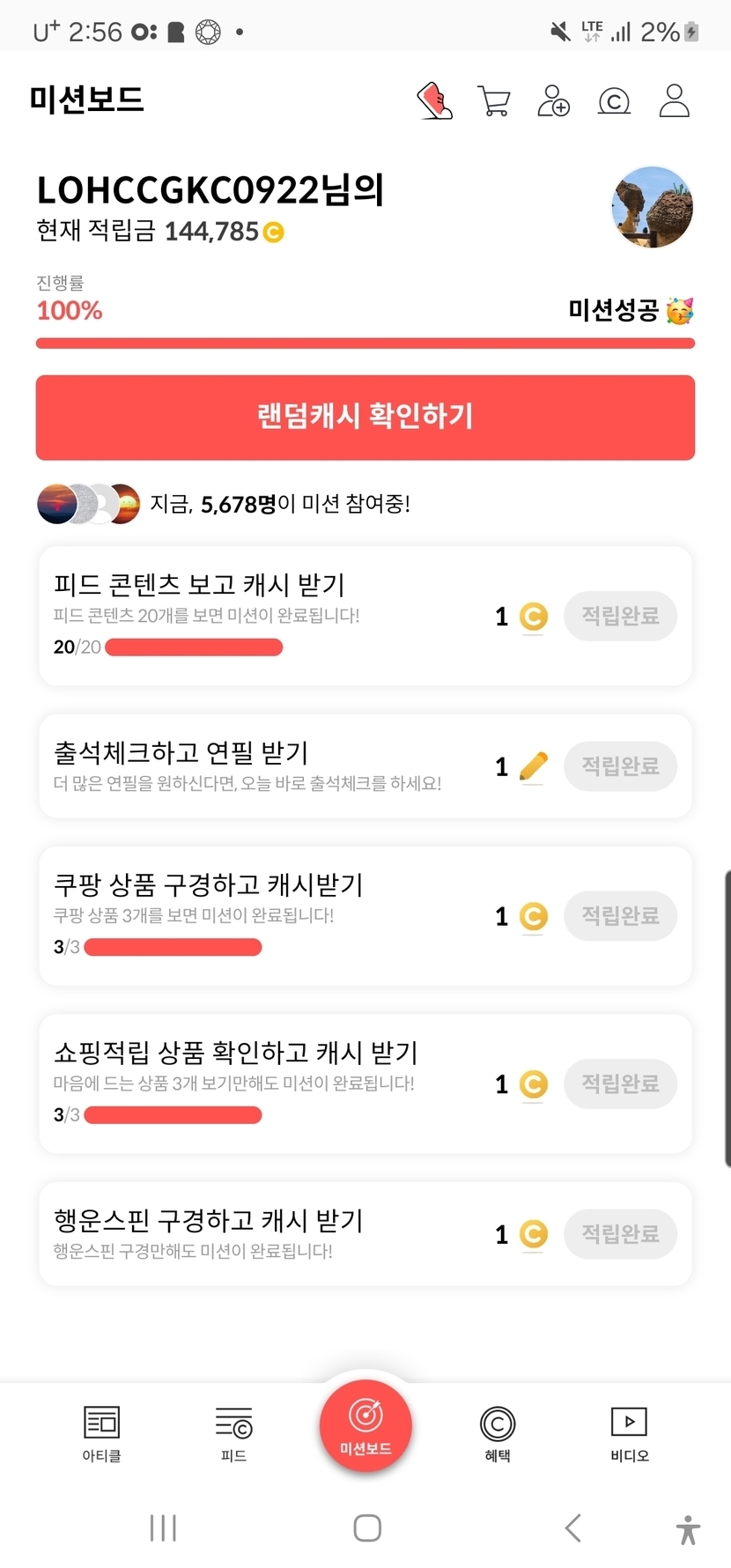Tap the red sneaker icon in header
731x1568 pixels.
(434, 100)
